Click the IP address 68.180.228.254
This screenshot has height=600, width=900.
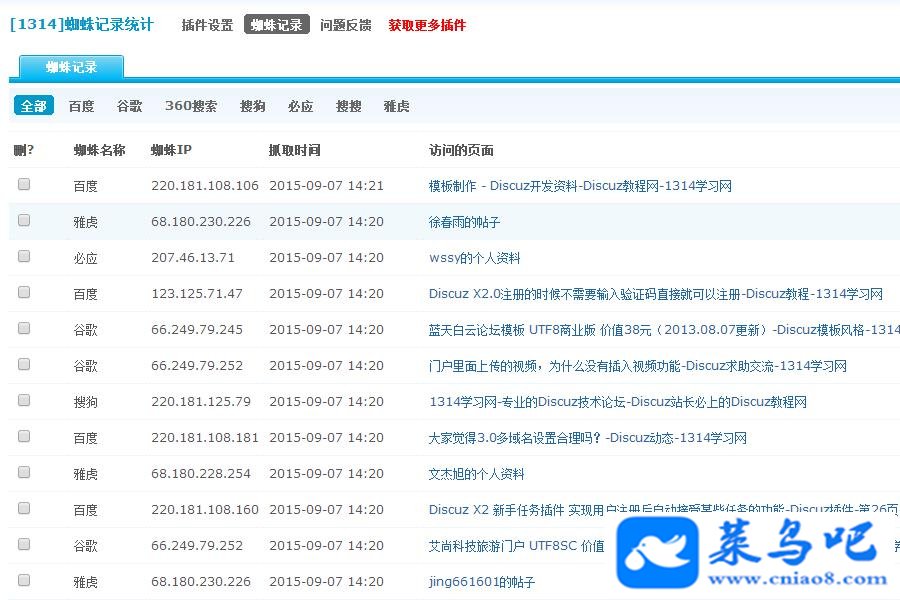click(201, 474)
